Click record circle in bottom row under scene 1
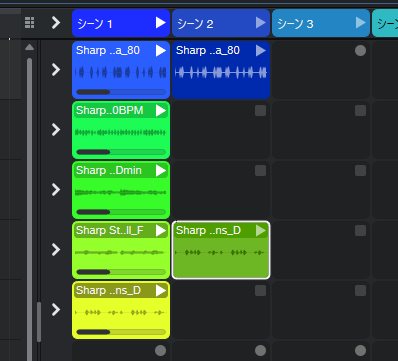Image resolution: width=398 pixels, height=361 pixels. tap(160, 351)
